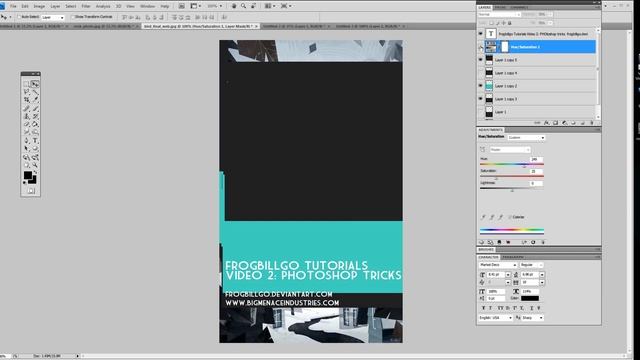Viewport: 640px width, 360px height.
Task: Open the Character text color swatch
Action: tap(530, 298)
